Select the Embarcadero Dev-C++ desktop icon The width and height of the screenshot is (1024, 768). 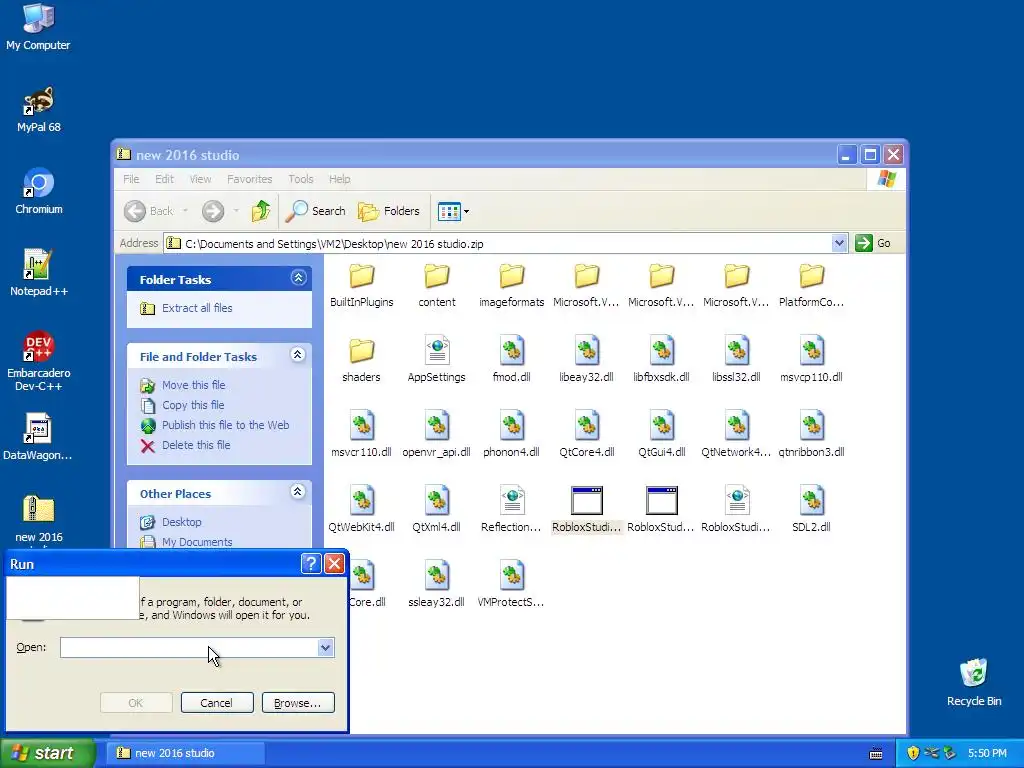[39, 361]
